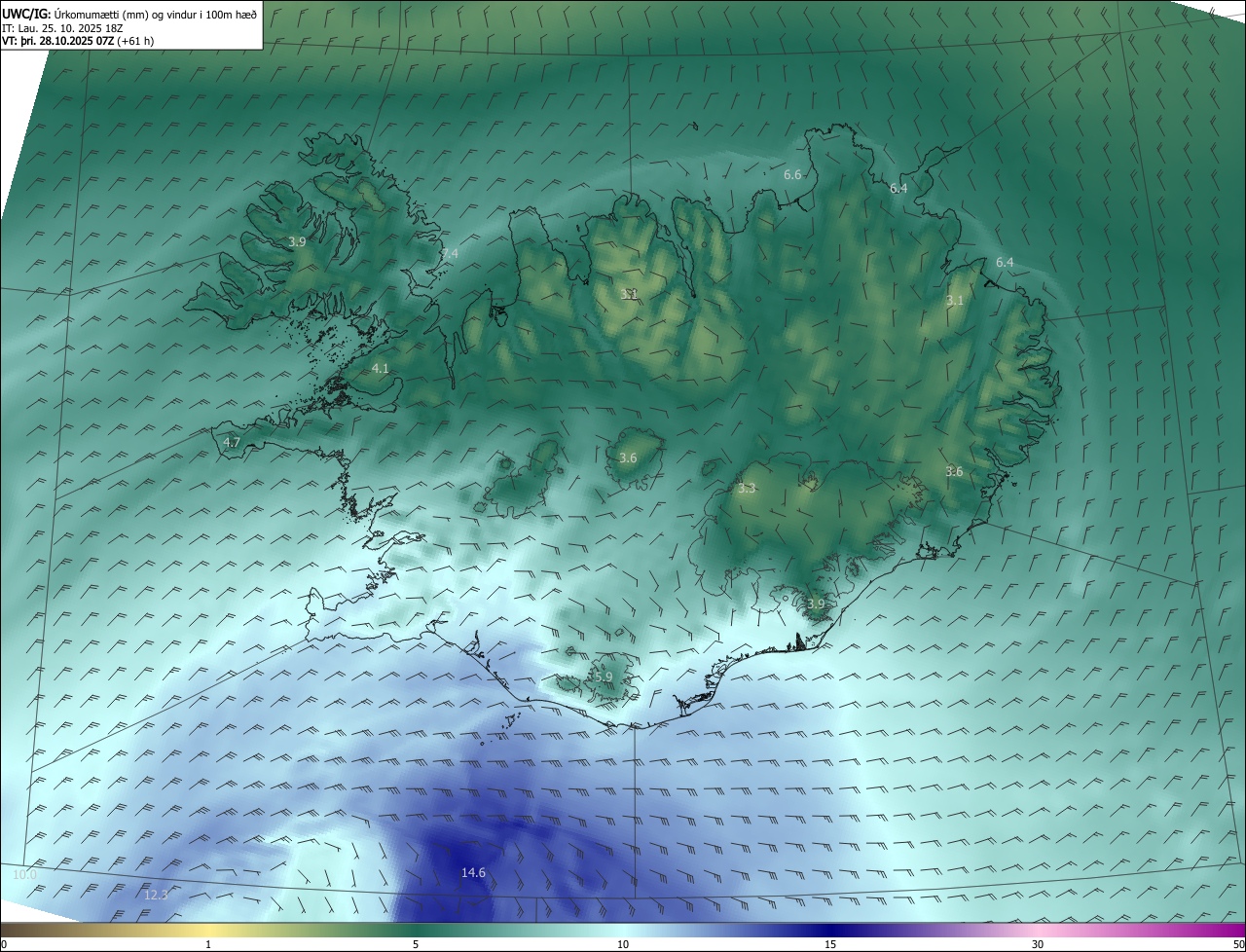The width and height of the screenshot is (1246, 952).
Task: Click the 4.7 value on Snæfellsnes peninsula
Action: (x=232, y=443)
